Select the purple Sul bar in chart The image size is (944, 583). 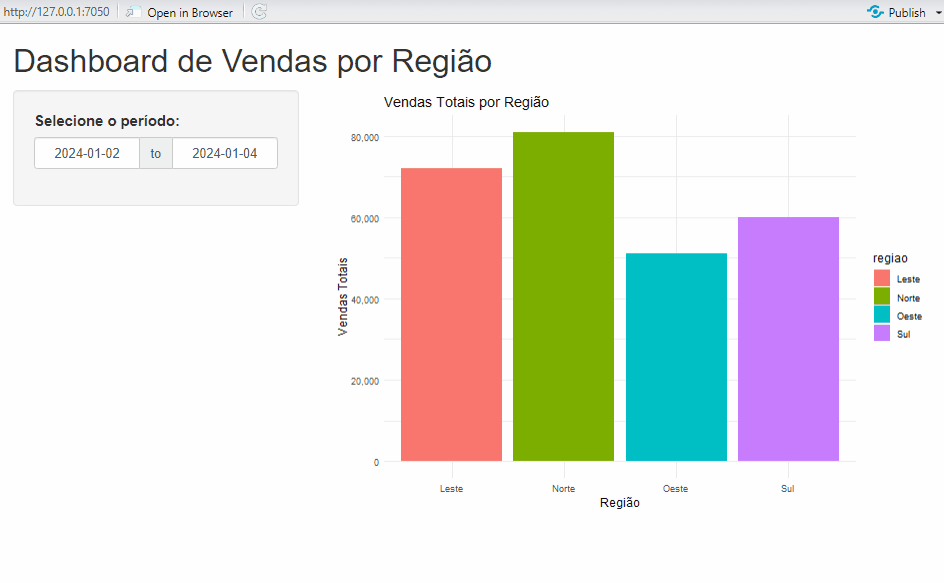pos(788,339)
